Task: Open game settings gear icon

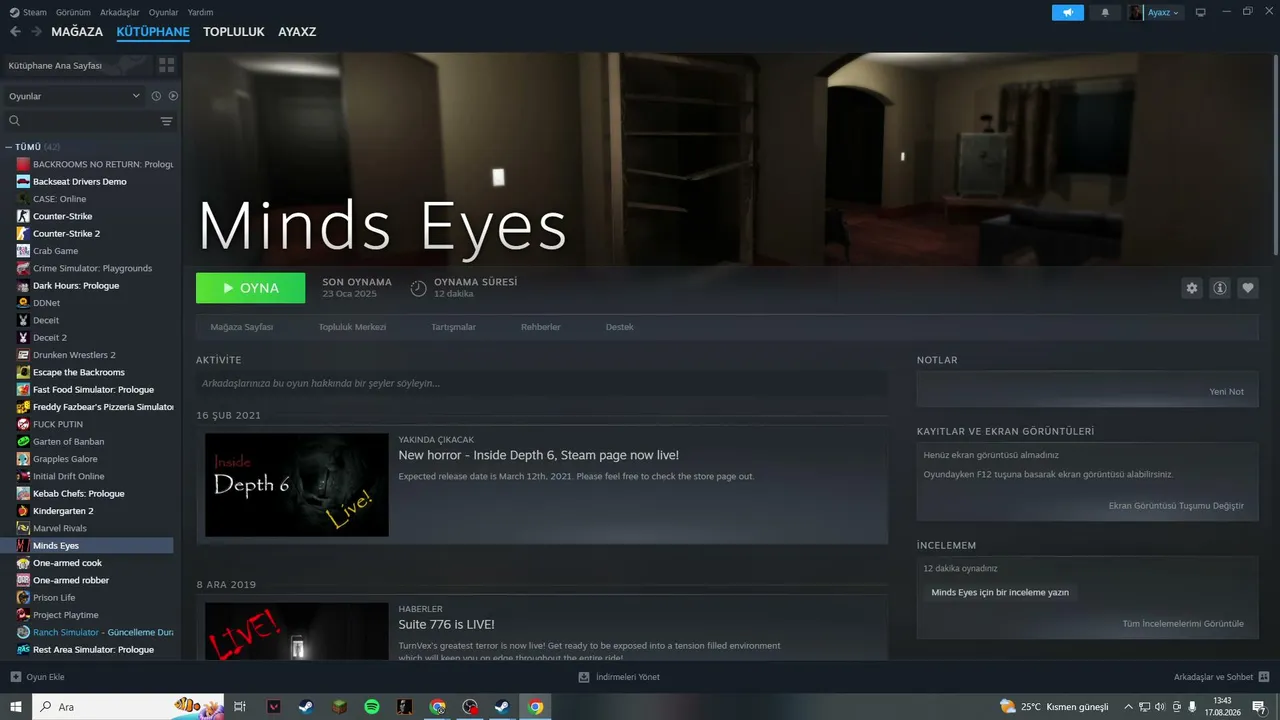Action: 1191,288
